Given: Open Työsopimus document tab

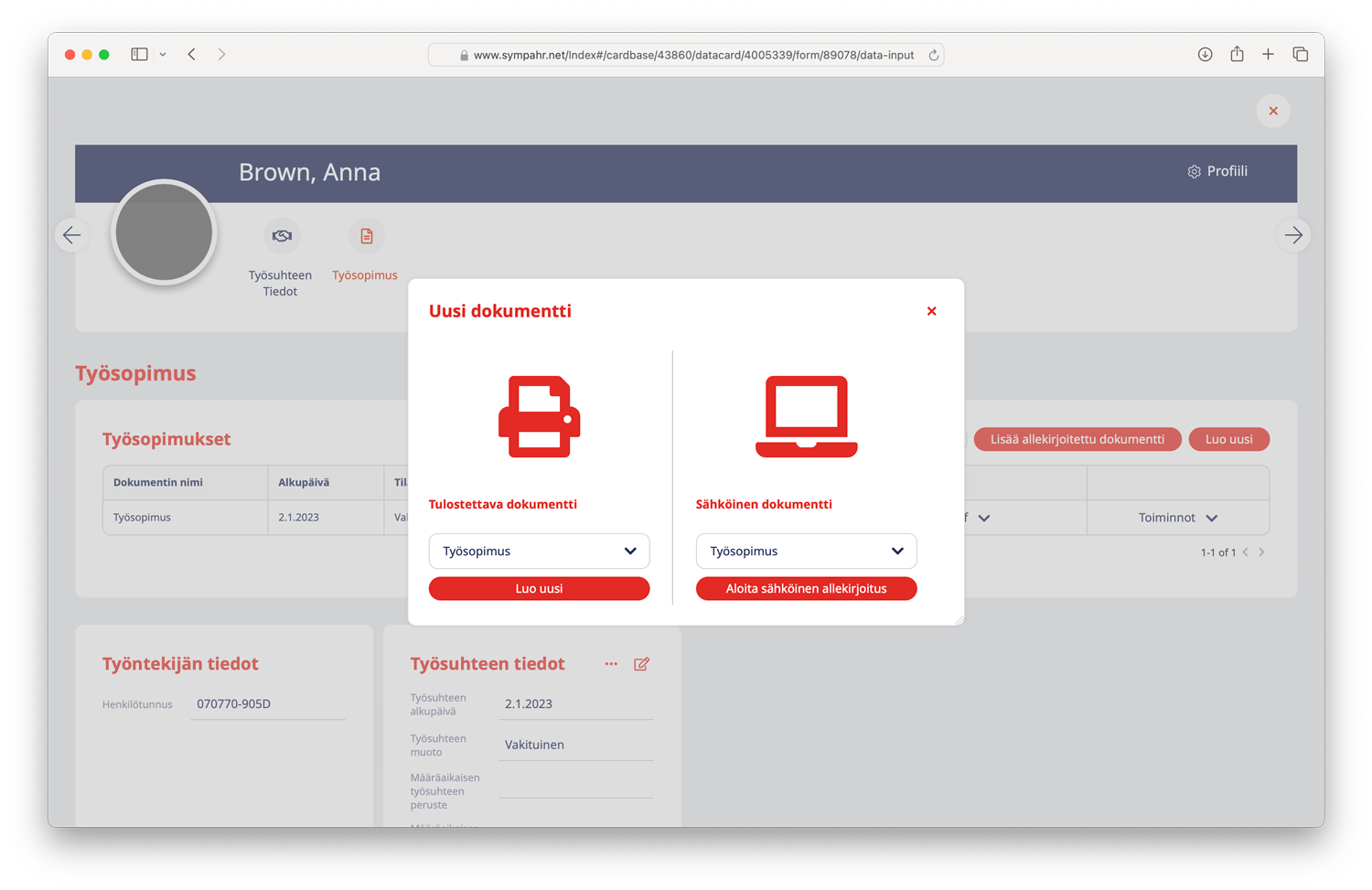Looking at the screenshot, I should click(x=365, y=251).
